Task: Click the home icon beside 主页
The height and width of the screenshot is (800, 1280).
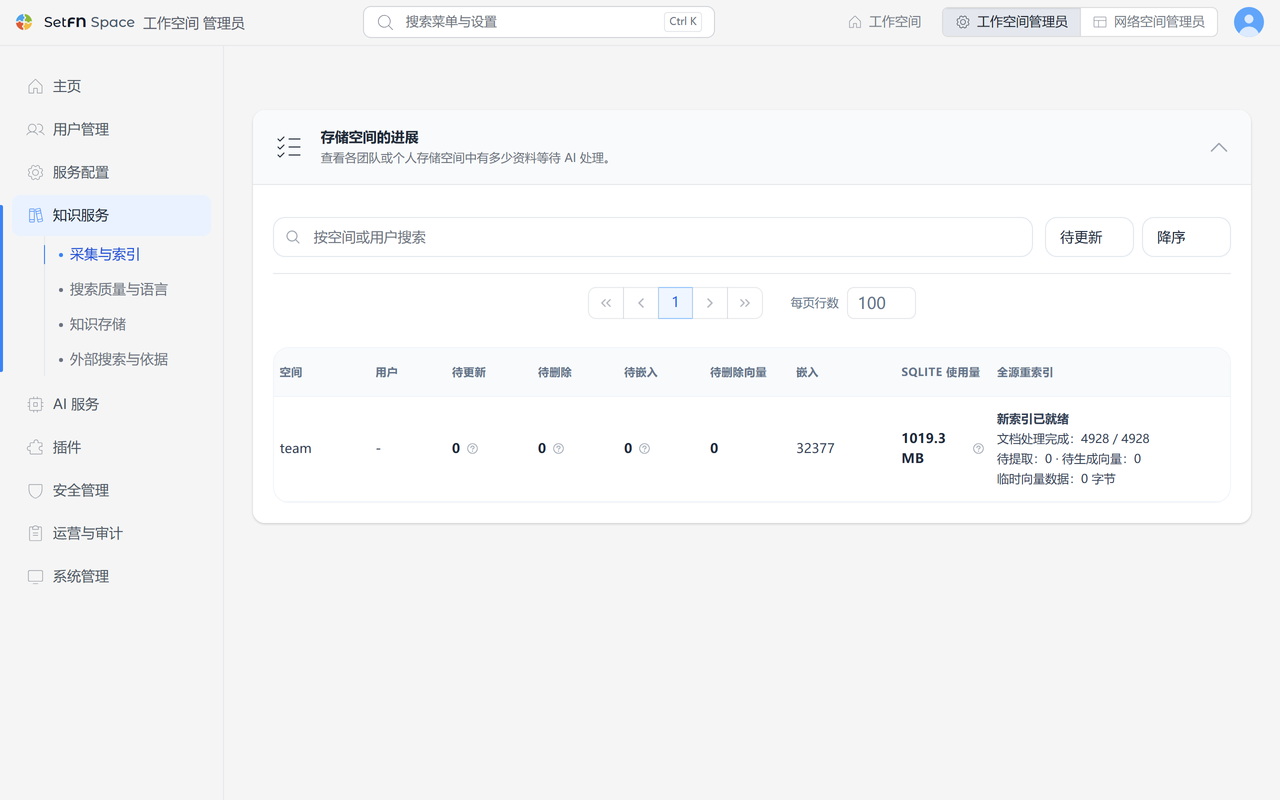Action: tap(35, 86)
